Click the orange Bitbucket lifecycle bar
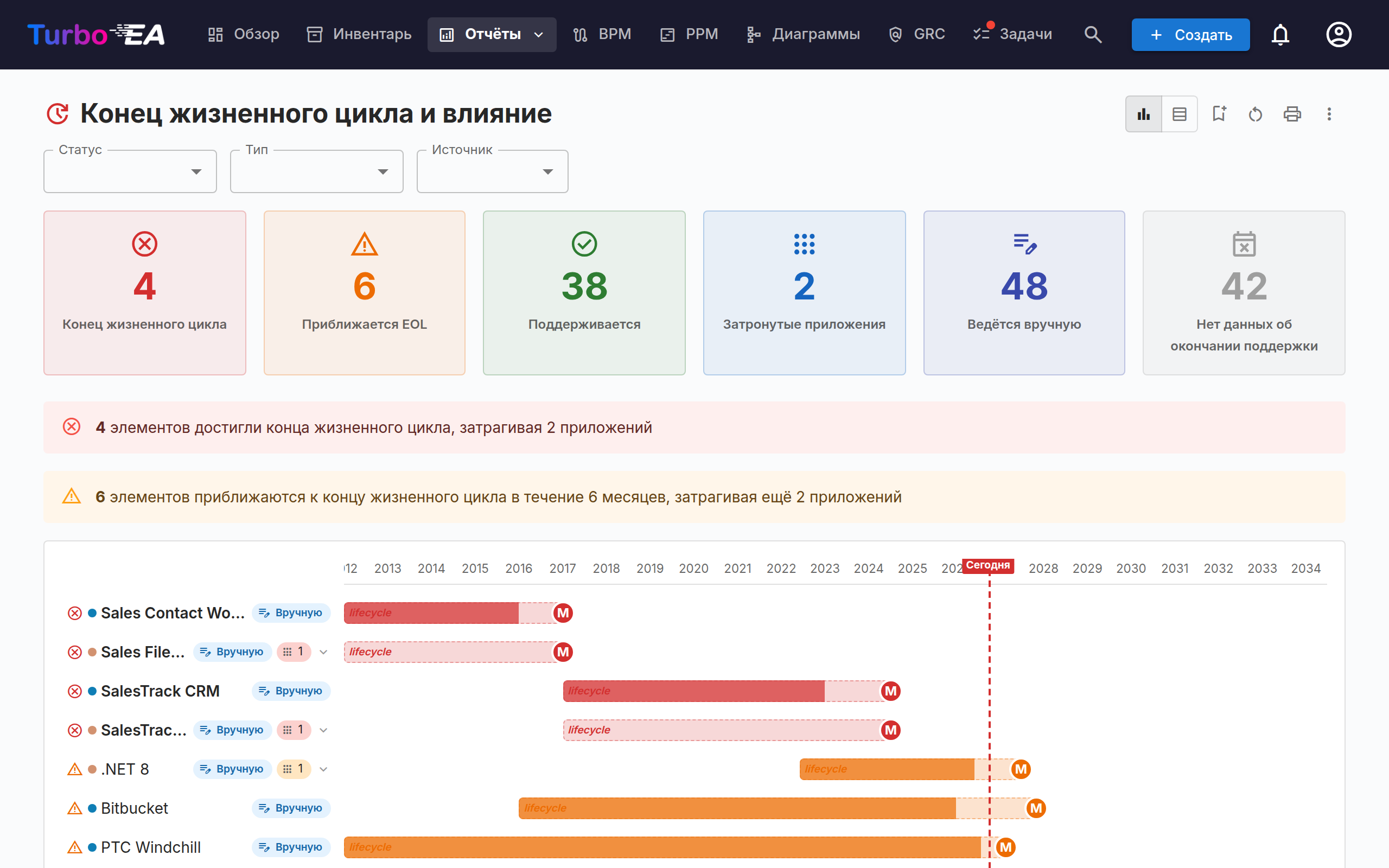This screenshot has height=868, width=1389. point(737,808)
